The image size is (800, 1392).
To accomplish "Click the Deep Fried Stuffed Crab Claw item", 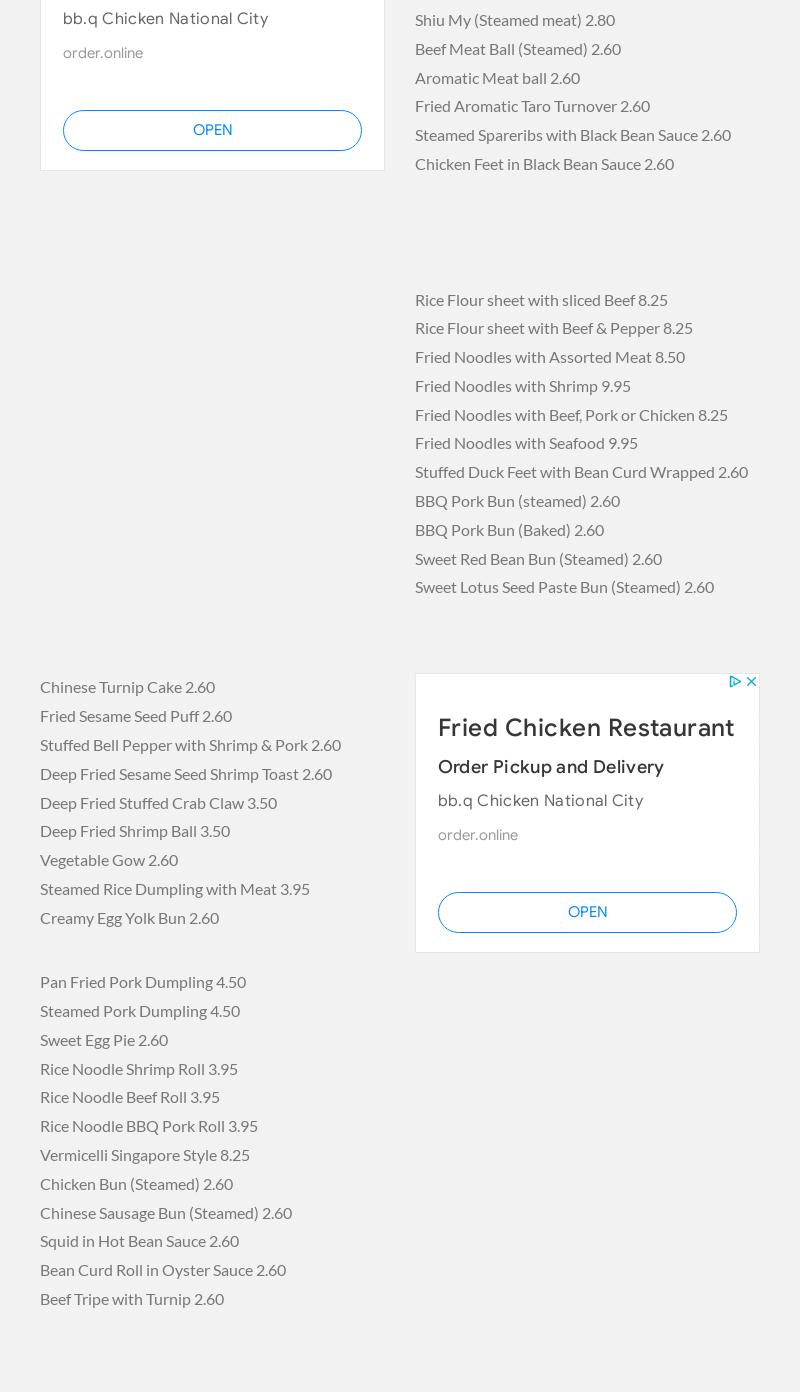I will (x=158, y=803).
